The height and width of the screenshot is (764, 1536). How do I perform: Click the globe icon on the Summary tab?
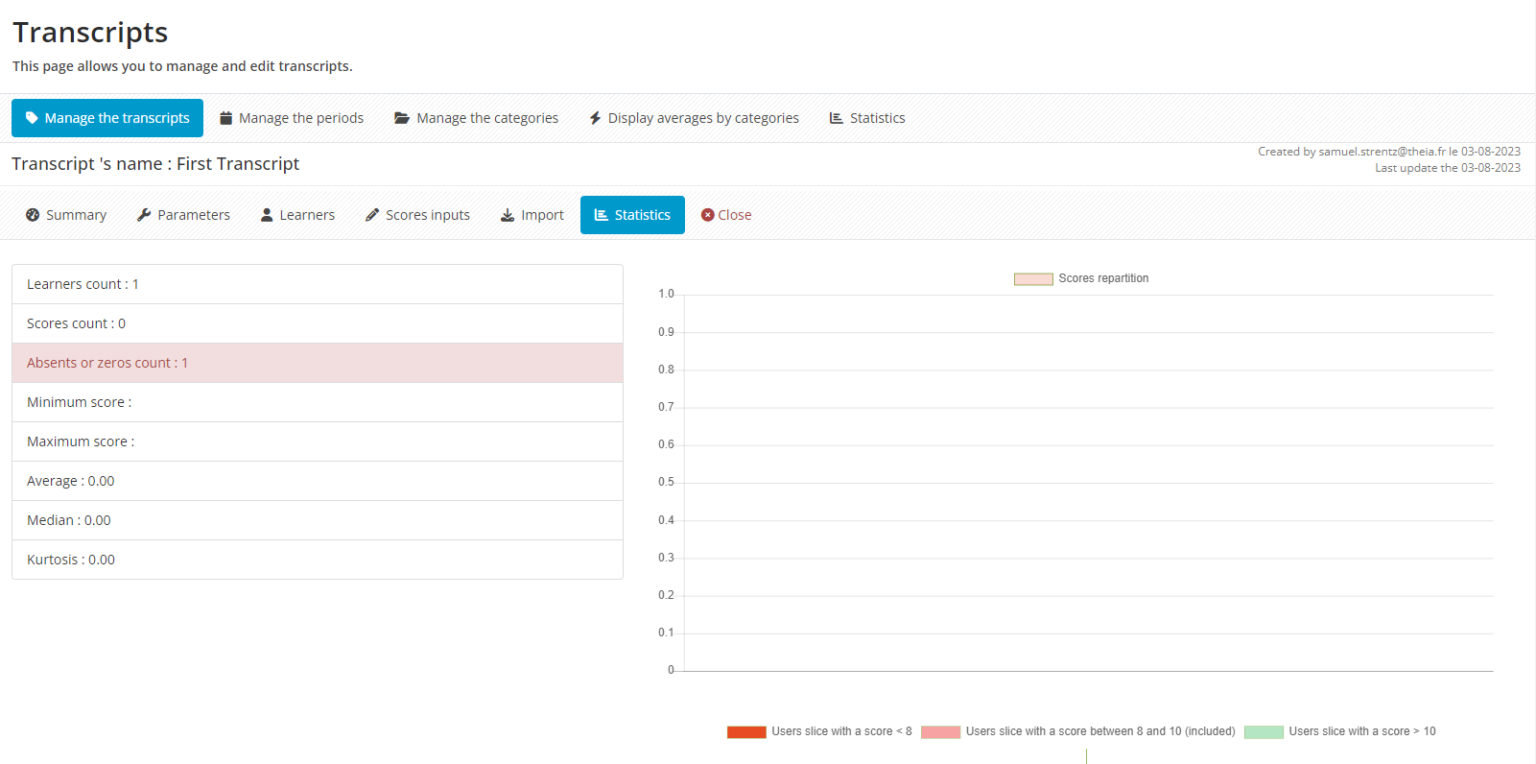pyautogui.click(x=33, y=214)
